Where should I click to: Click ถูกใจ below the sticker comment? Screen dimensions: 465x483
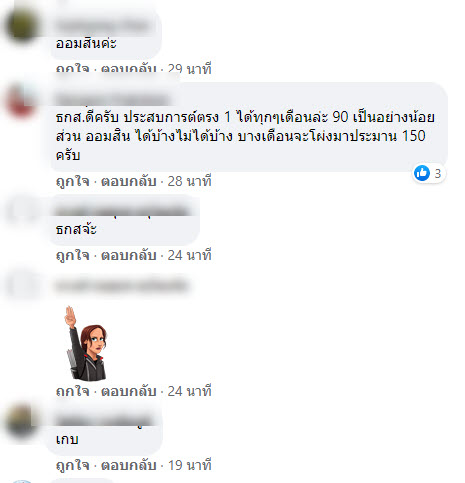(73, 391)
